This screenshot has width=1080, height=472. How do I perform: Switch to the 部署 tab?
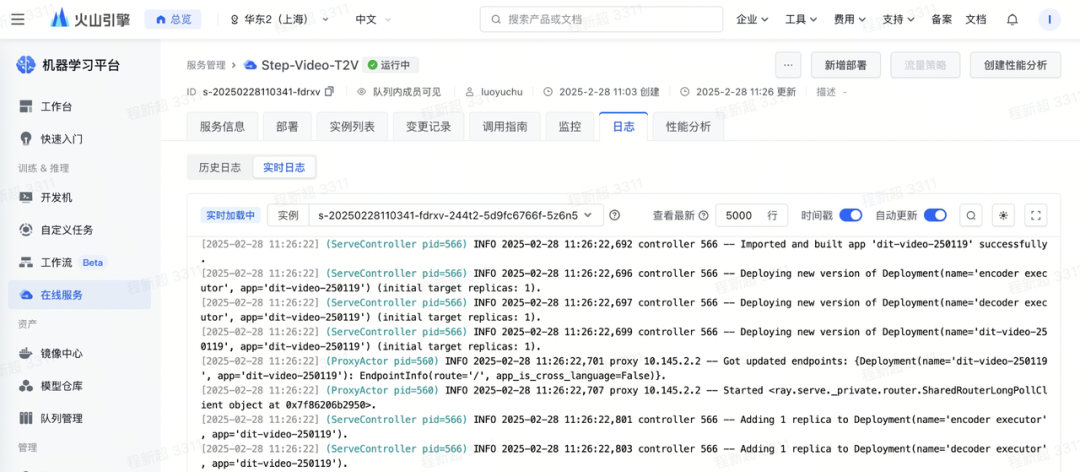coord(287,127)
